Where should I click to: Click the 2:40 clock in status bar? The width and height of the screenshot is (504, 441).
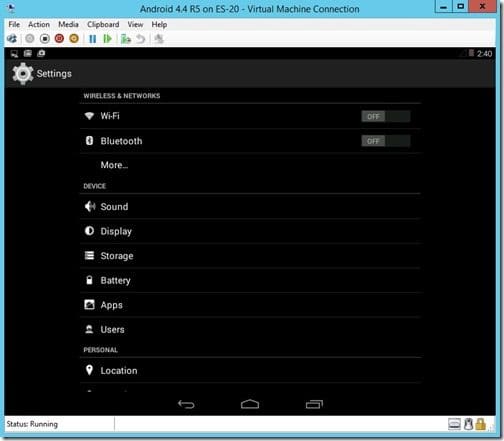[x=484, y=54]
